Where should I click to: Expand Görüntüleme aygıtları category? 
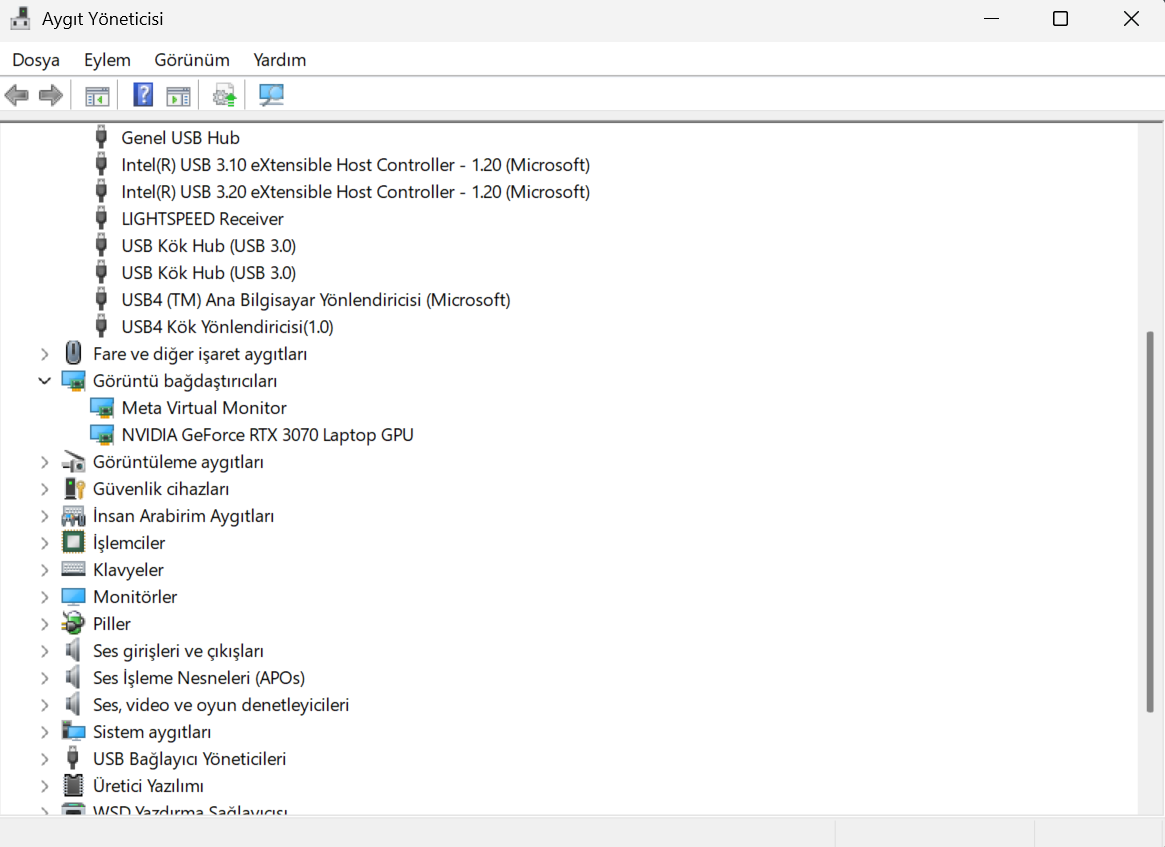(x=45, y=462)
